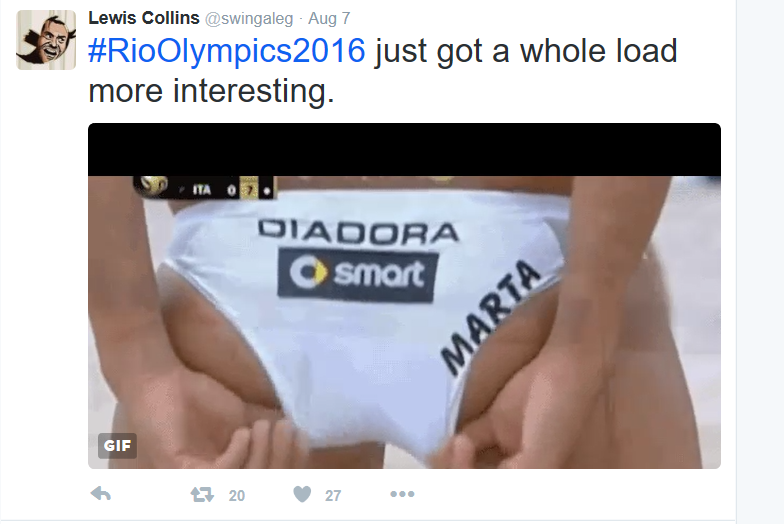Reply to the tweet with arrow icon
The width and height of the screenshot is (784, 524).
pyautogui.click(x=101, y=494)
